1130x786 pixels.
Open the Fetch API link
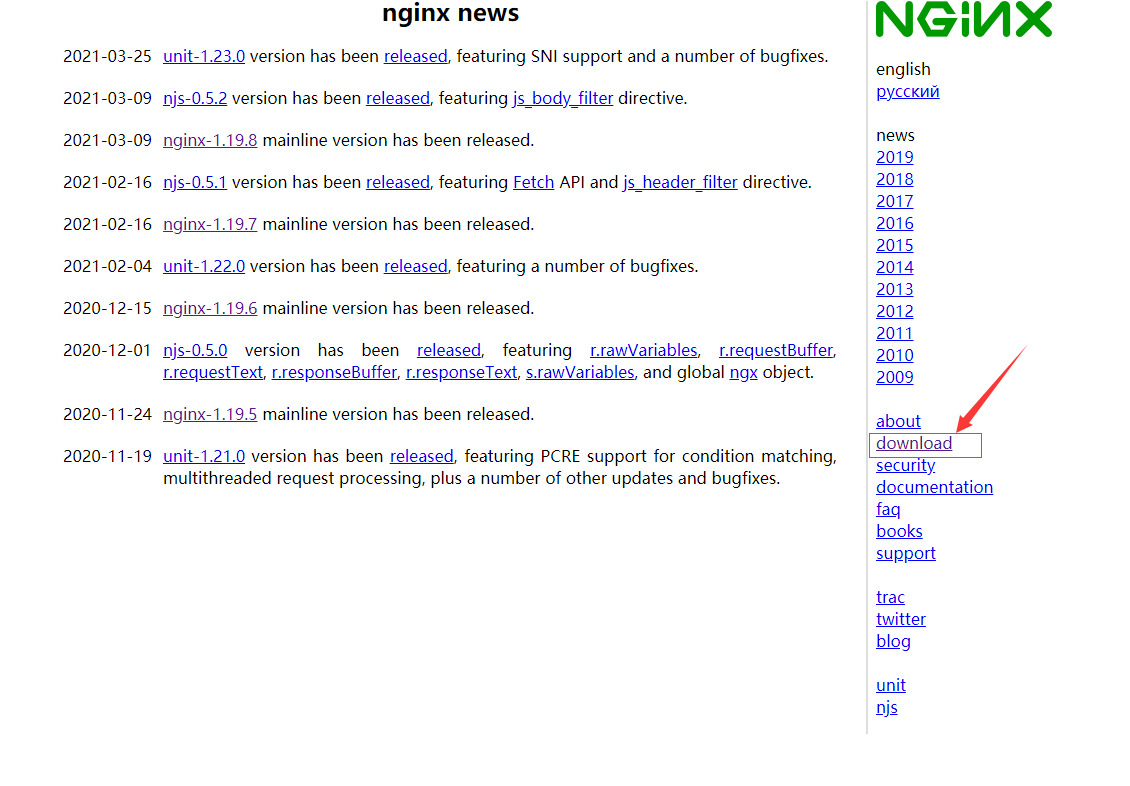533,182
